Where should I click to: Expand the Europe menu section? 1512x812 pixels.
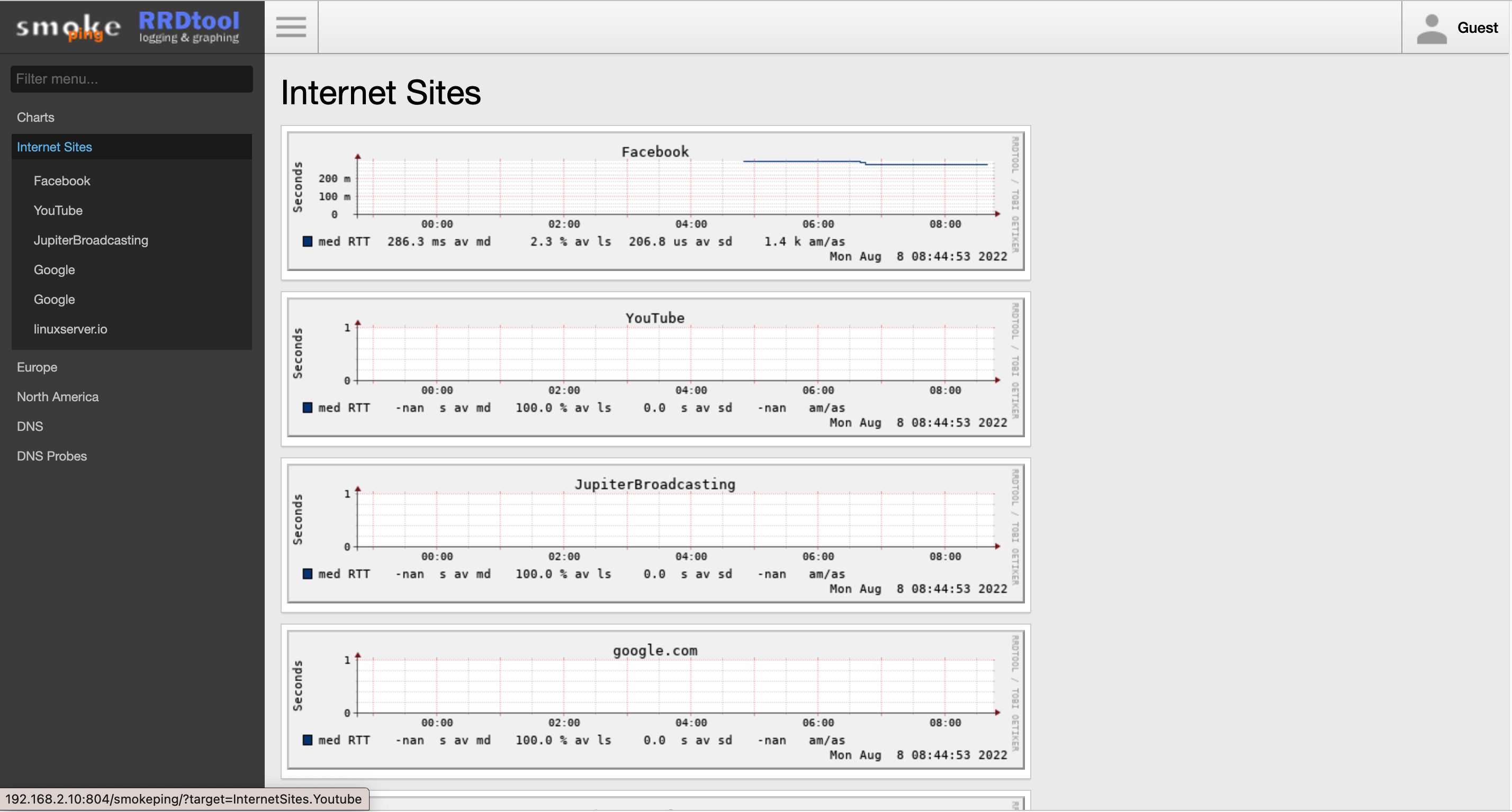pyautogui.click(x=37, y=367)
